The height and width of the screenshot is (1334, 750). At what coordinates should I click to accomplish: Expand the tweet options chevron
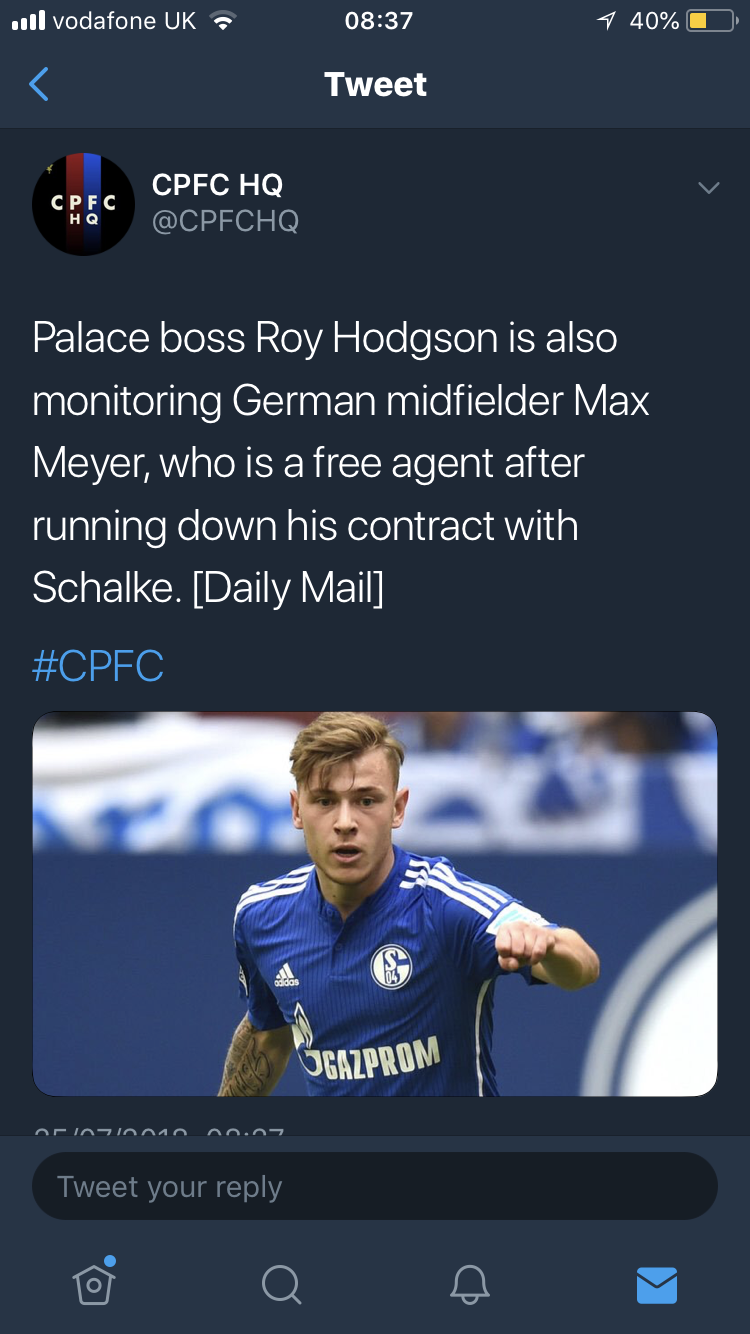click(x=708, y=188)
